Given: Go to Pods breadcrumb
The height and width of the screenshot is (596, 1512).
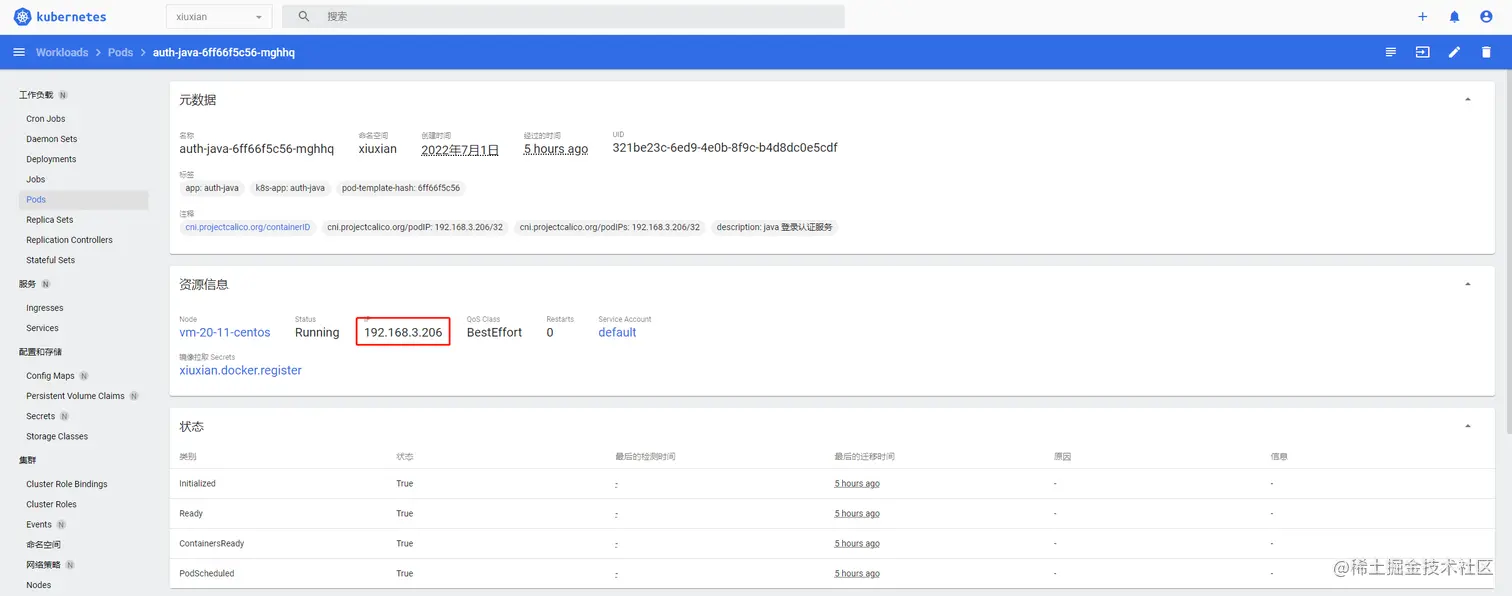Looking at the screenshot, I should click(120, 52).
